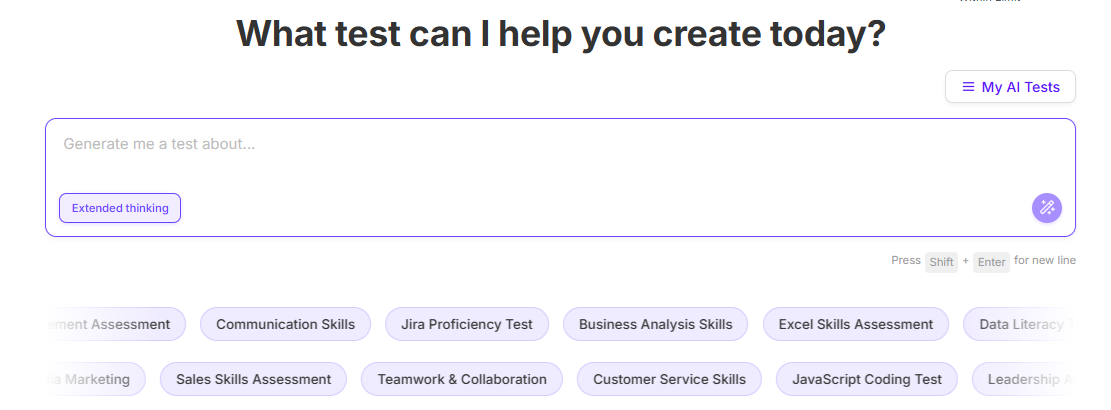Click the cut-off Assessment chip at left
The height and width of the screenshot is (410, 1111).
pos(115,324)
